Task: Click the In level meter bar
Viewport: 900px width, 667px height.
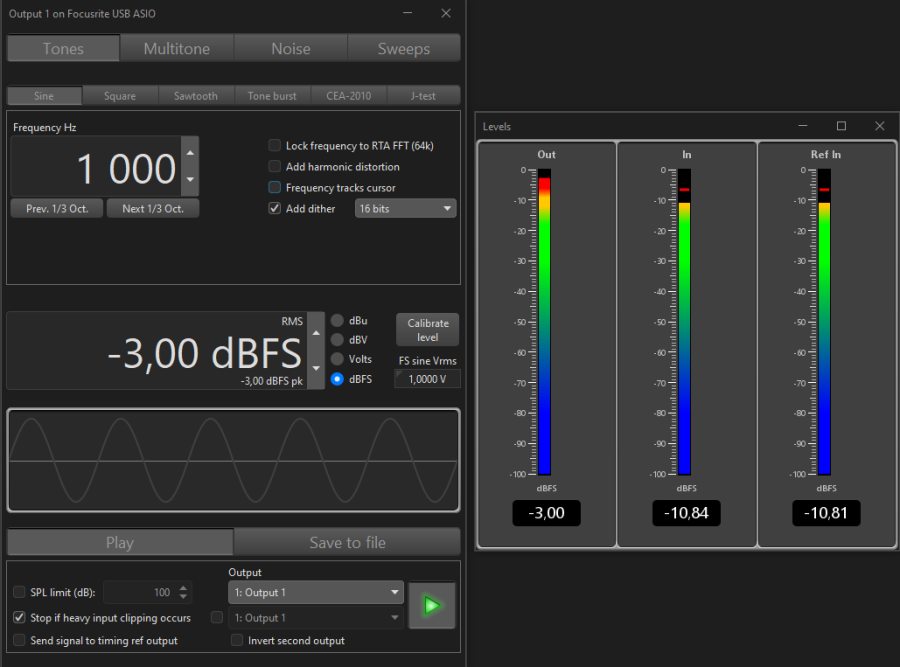Action: pos(684,321)
